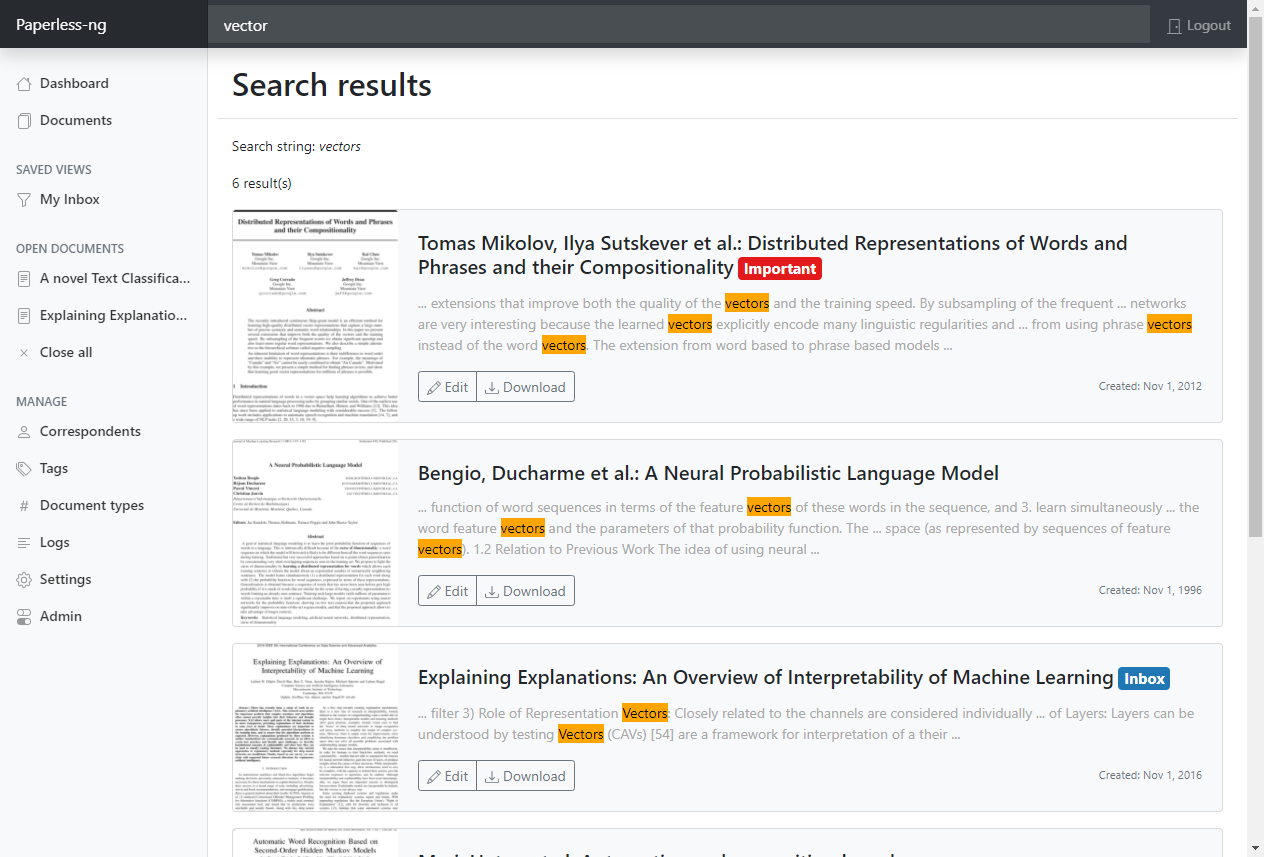Download the Explaining Explanations document
This screenshot has height=857, width=1264.
(525, 776)
